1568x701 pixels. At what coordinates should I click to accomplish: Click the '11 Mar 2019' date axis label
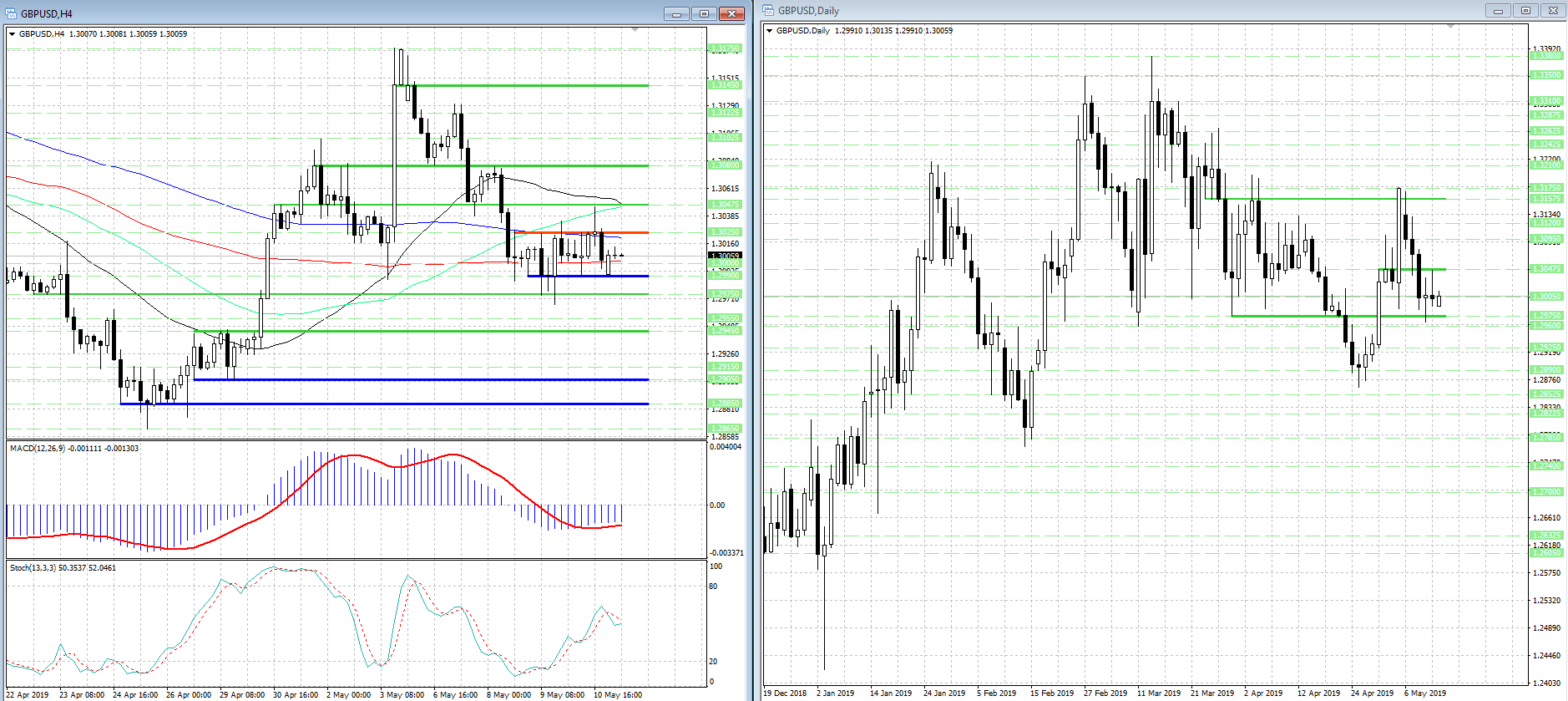click(1159, 693)
